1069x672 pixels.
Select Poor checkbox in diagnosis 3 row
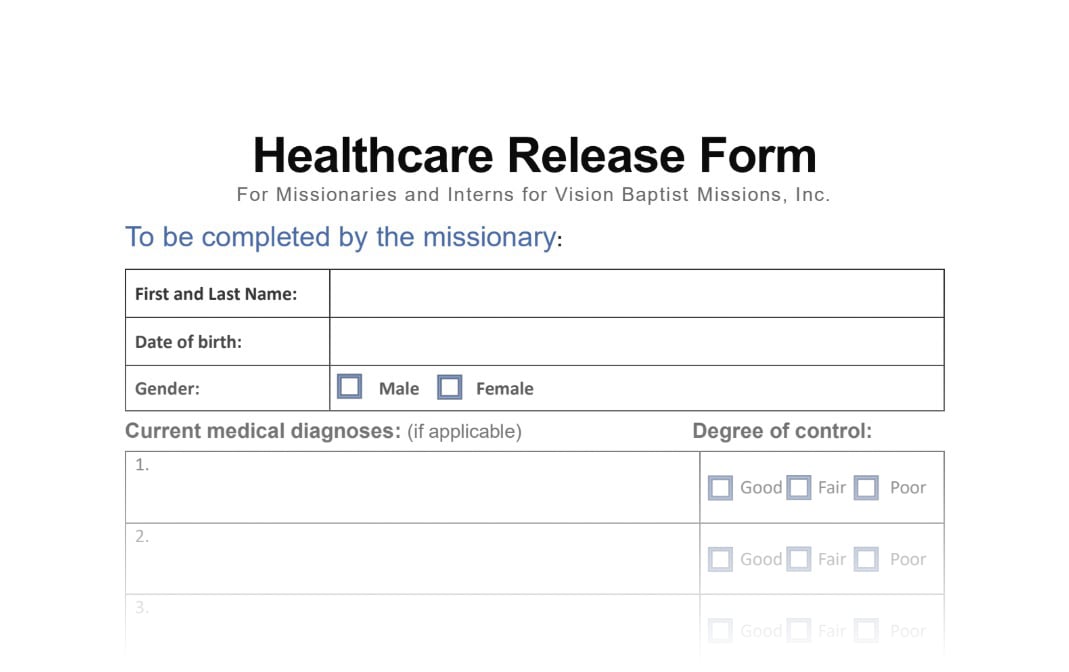point(866,631)
